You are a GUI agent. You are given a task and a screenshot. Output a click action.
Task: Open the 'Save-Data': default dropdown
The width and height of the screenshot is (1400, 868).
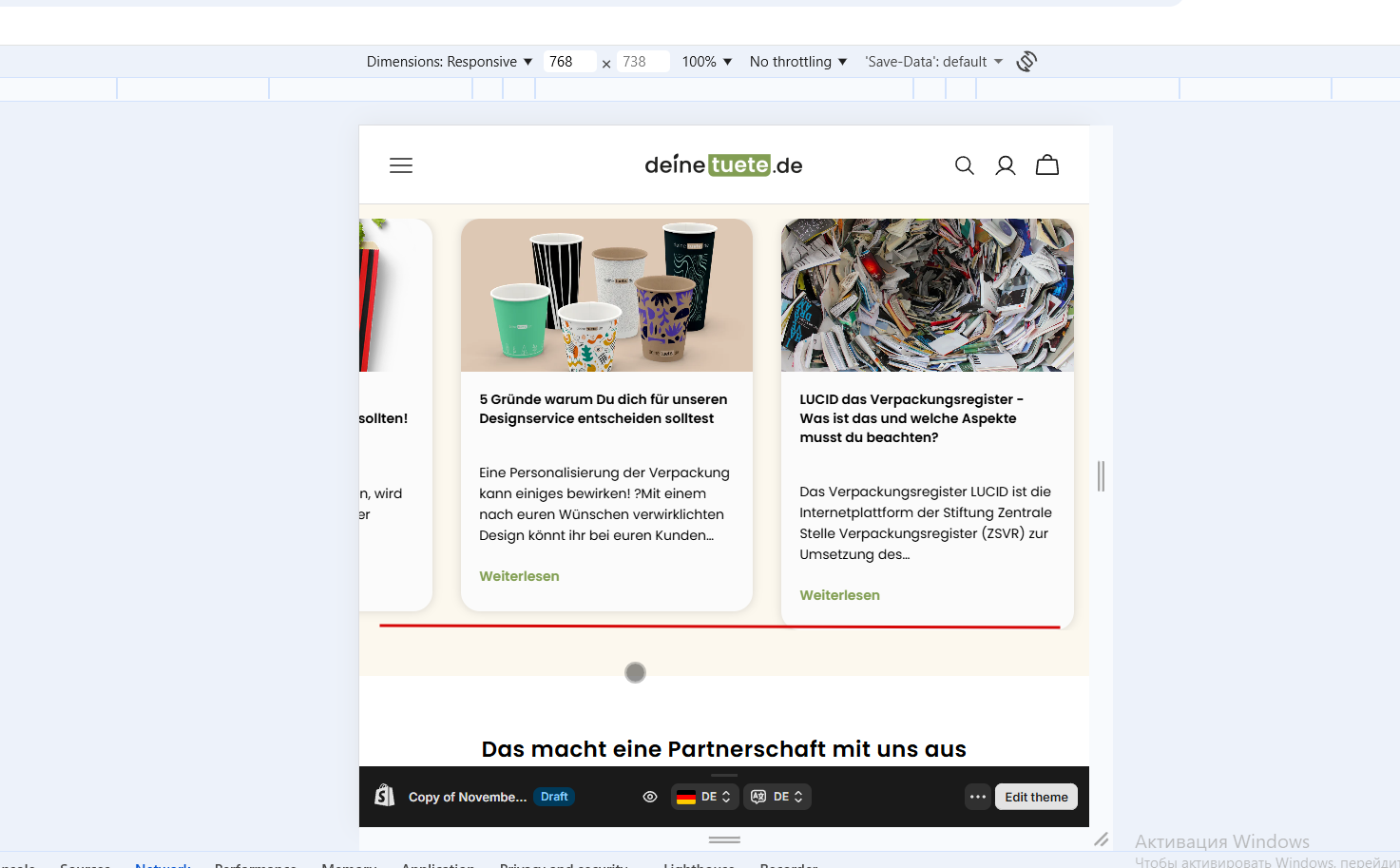[x=934, y=62]
